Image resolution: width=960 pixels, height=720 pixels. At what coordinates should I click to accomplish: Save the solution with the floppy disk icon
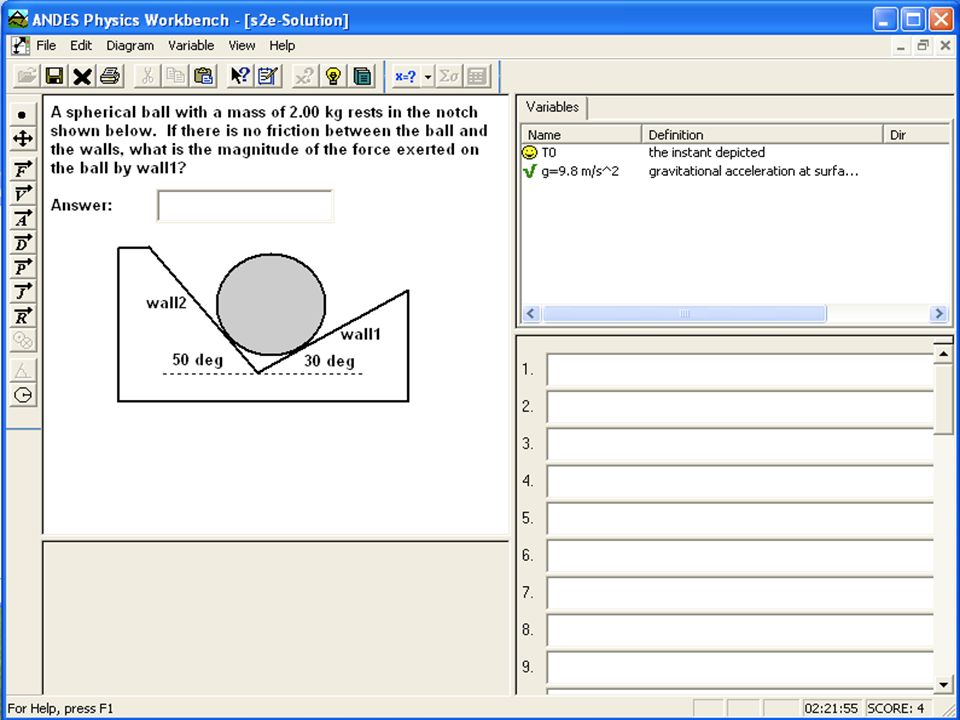tap(54, 76)
